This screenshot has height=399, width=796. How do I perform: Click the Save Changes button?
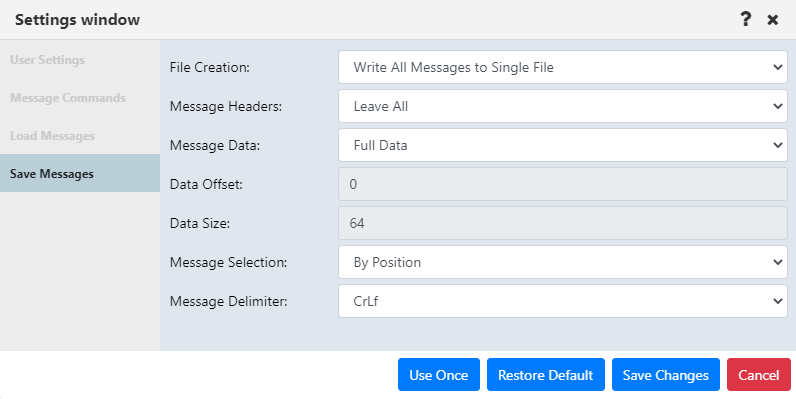click(x=666, y=375)
